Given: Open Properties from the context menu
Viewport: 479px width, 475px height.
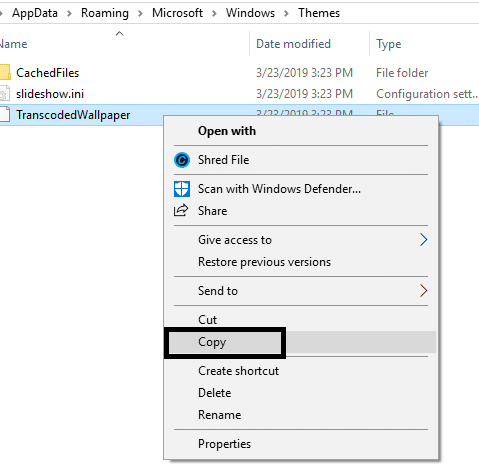Looking at the screenshot, I should (x=301, y=444).
